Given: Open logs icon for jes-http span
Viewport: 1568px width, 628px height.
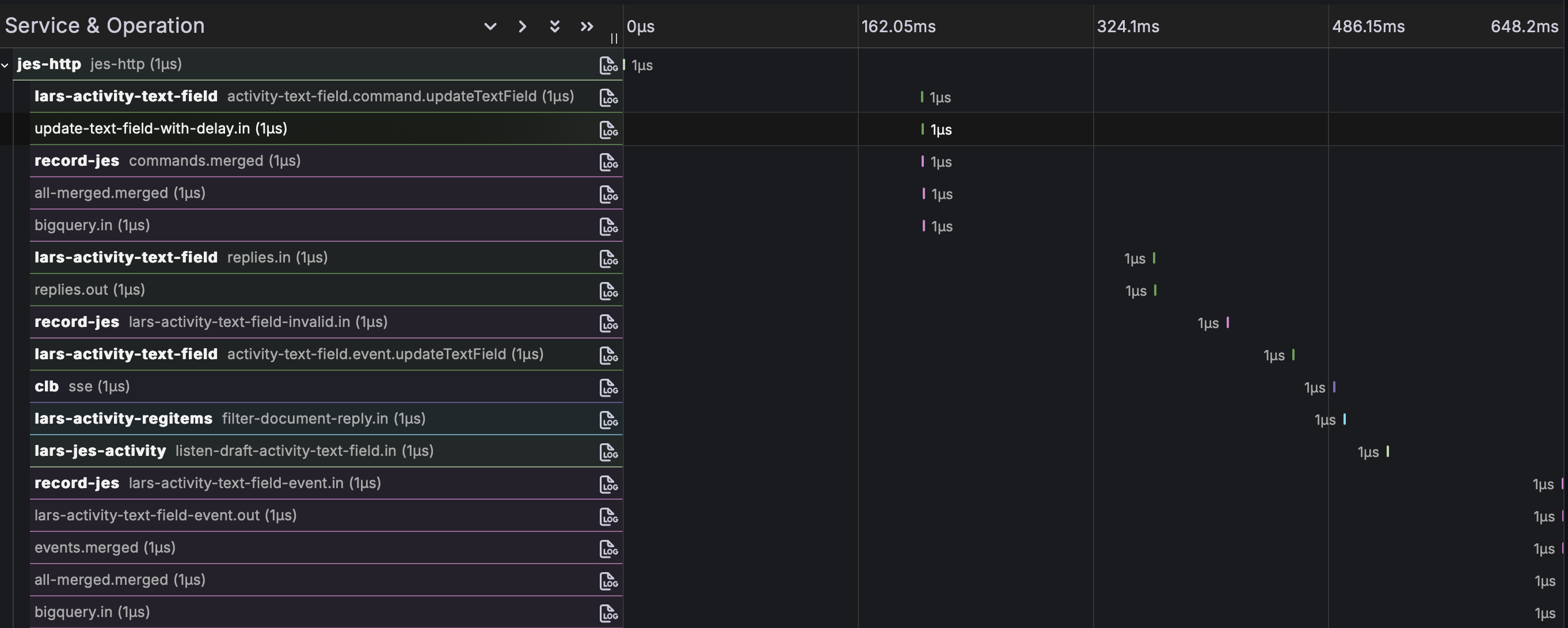Looking at the screenshot, I should click(x=608, y=65).
